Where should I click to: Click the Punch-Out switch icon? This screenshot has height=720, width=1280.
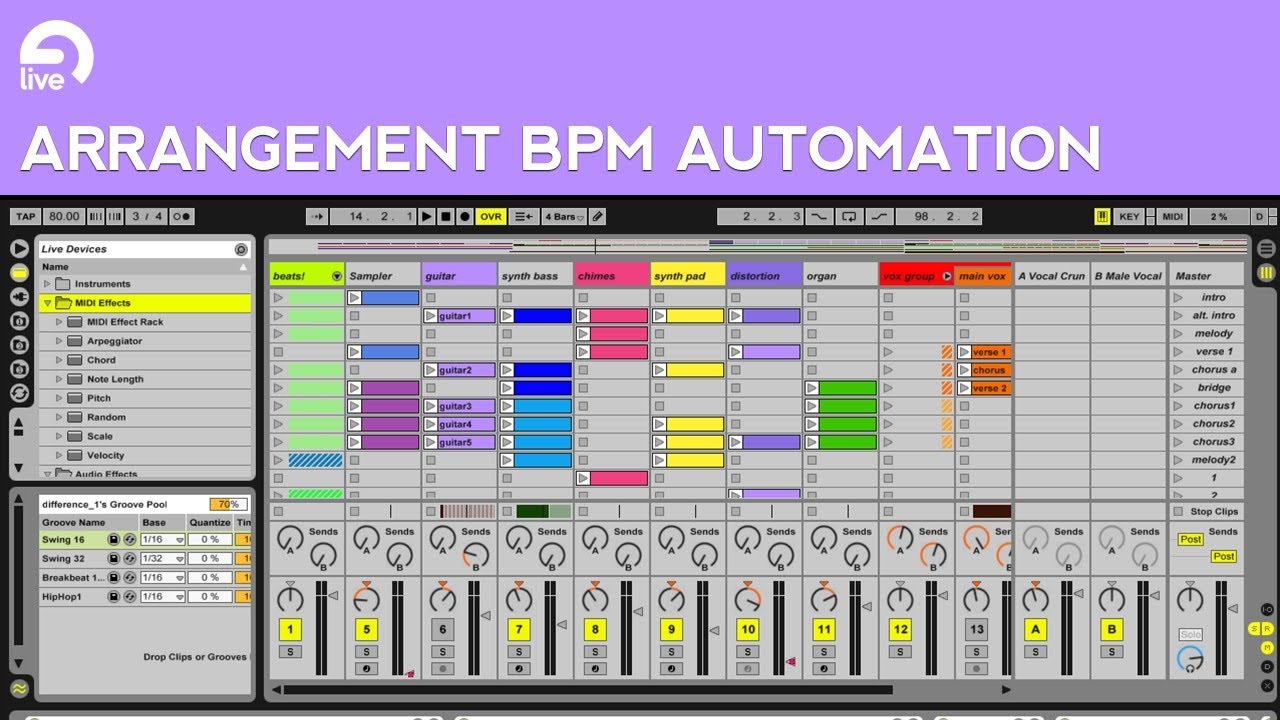[x=879, y=216]
